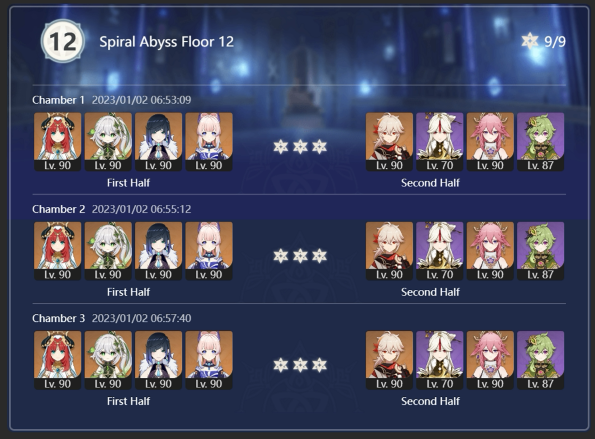Click the floor 12 number badge

(x=63, y=41)
